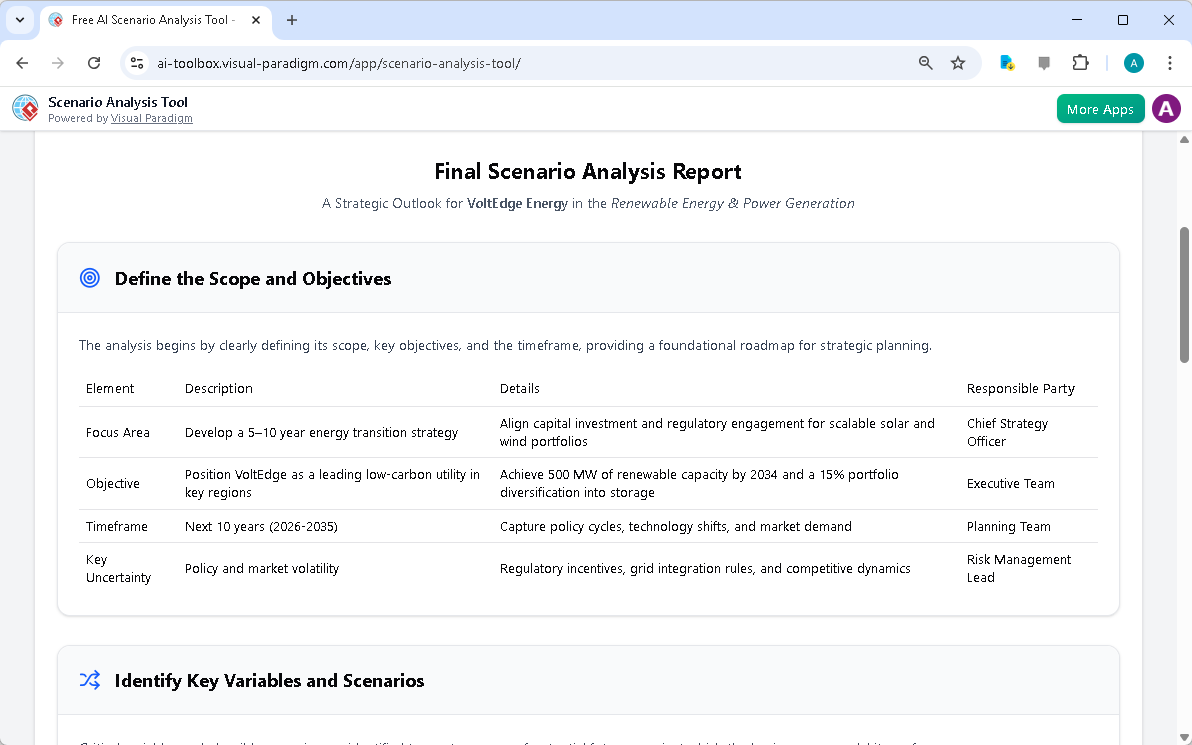
Task: Click the Scenario Analysis Tool logo
Action: [x=24, y=108]
